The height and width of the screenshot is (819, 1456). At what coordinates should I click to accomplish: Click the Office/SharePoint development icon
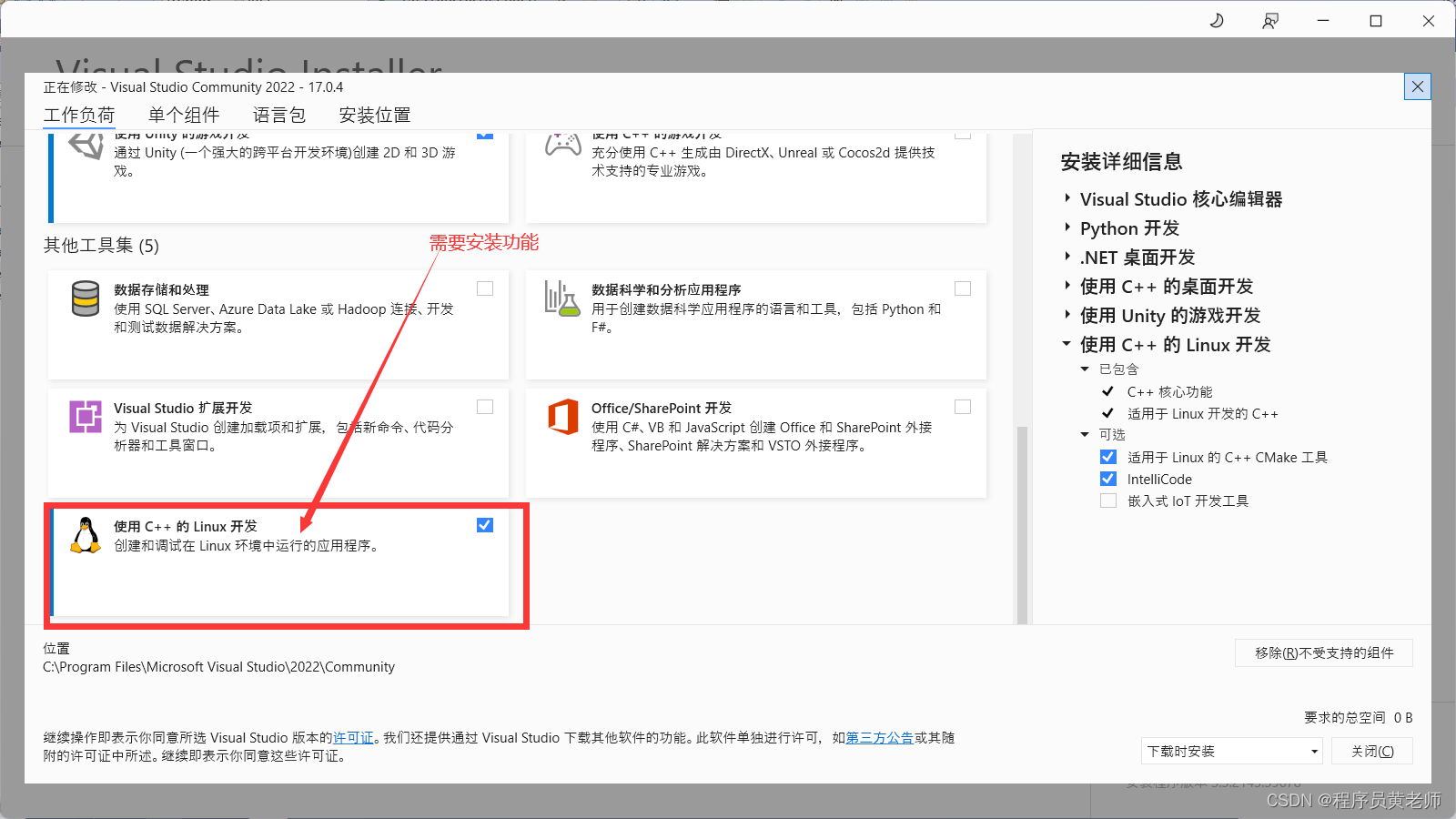coord(563,417)
